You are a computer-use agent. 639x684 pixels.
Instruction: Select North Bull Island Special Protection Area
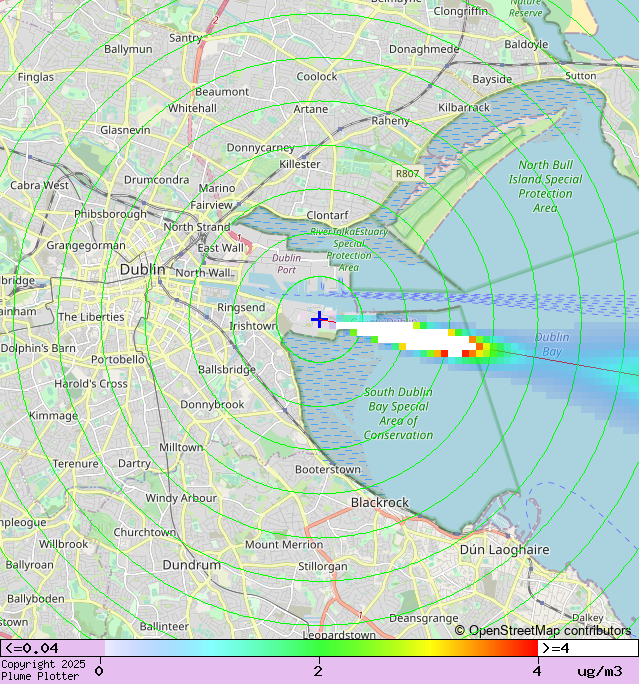545,186
